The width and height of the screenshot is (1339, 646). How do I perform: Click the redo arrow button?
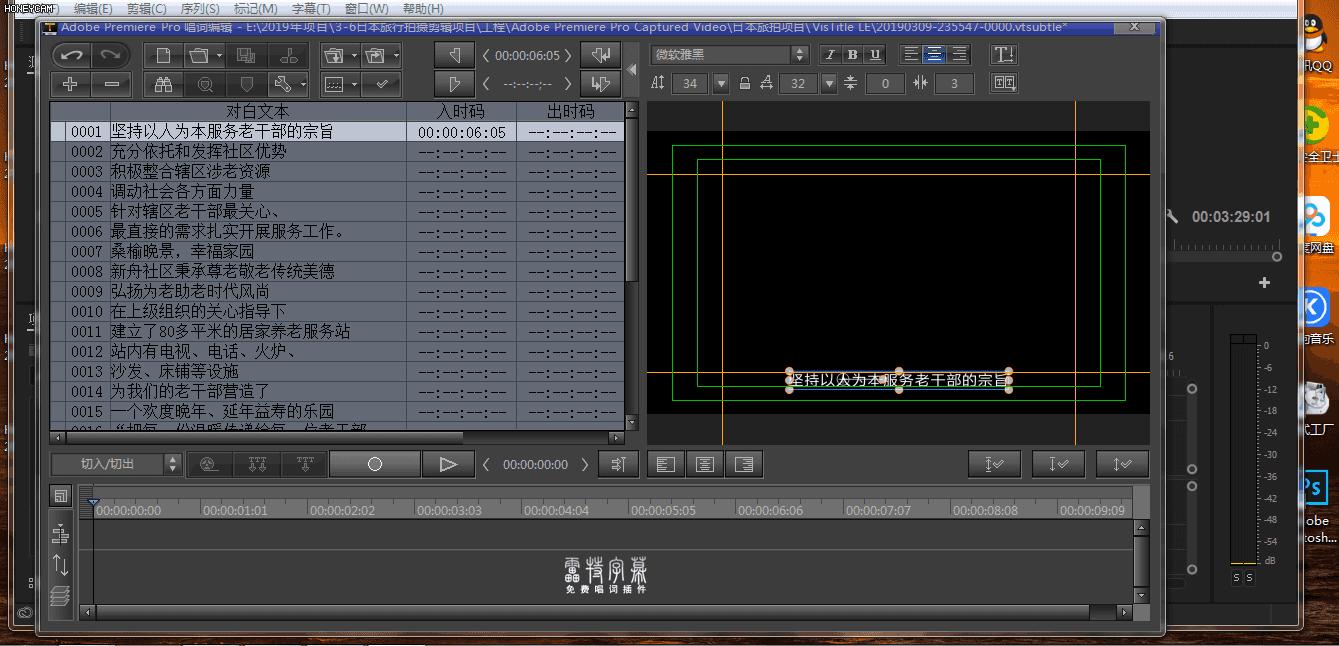click(112, 55)
